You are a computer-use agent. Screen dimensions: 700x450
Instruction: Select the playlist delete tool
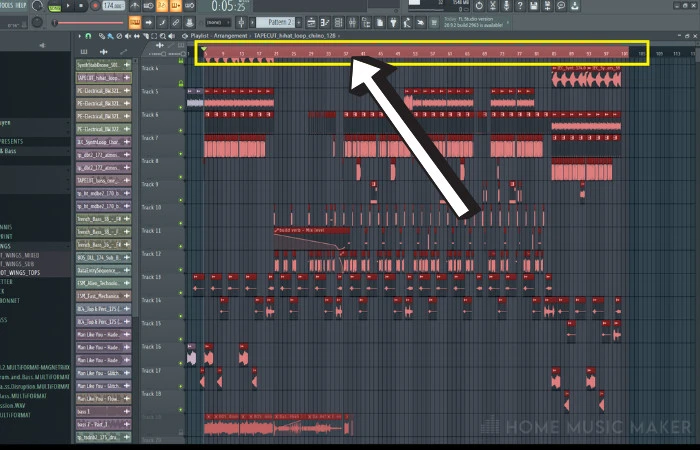119,36
